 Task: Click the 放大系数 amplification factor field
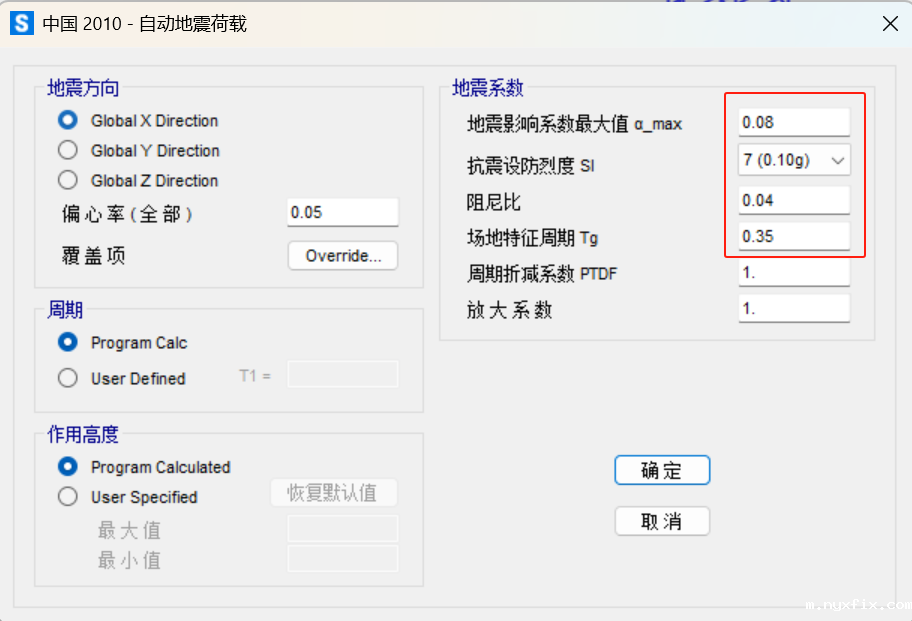tap(793, 308)
